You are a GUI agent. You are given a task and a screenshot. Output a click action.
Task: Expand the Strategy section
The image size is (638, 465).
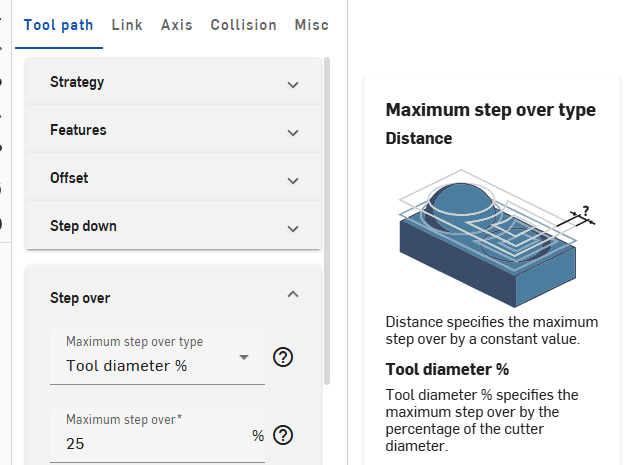[x=293, y=85]
